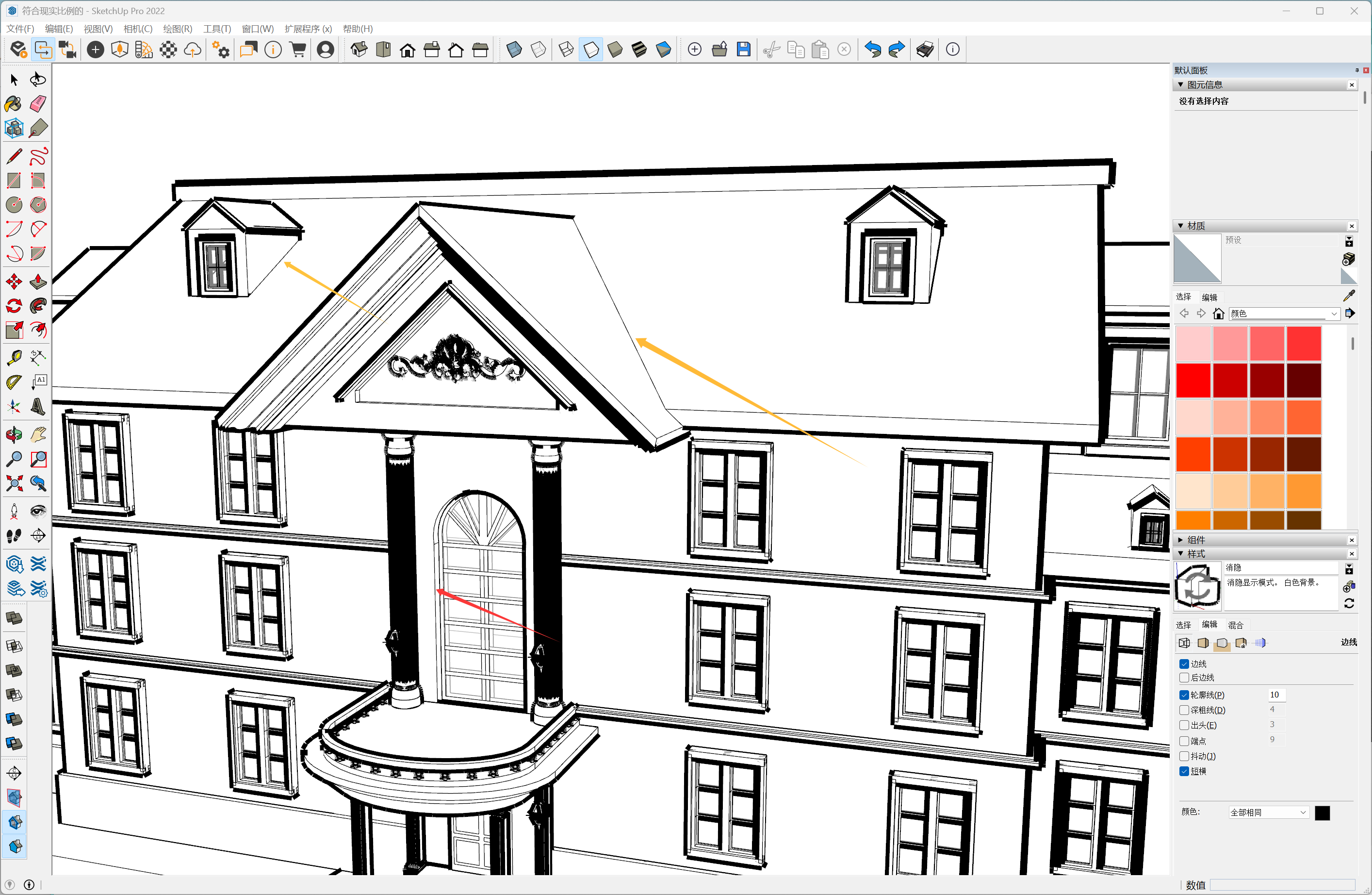
Task: Open the 相机(C) menu
Action: pyautogui.click(x=138, y=29)
